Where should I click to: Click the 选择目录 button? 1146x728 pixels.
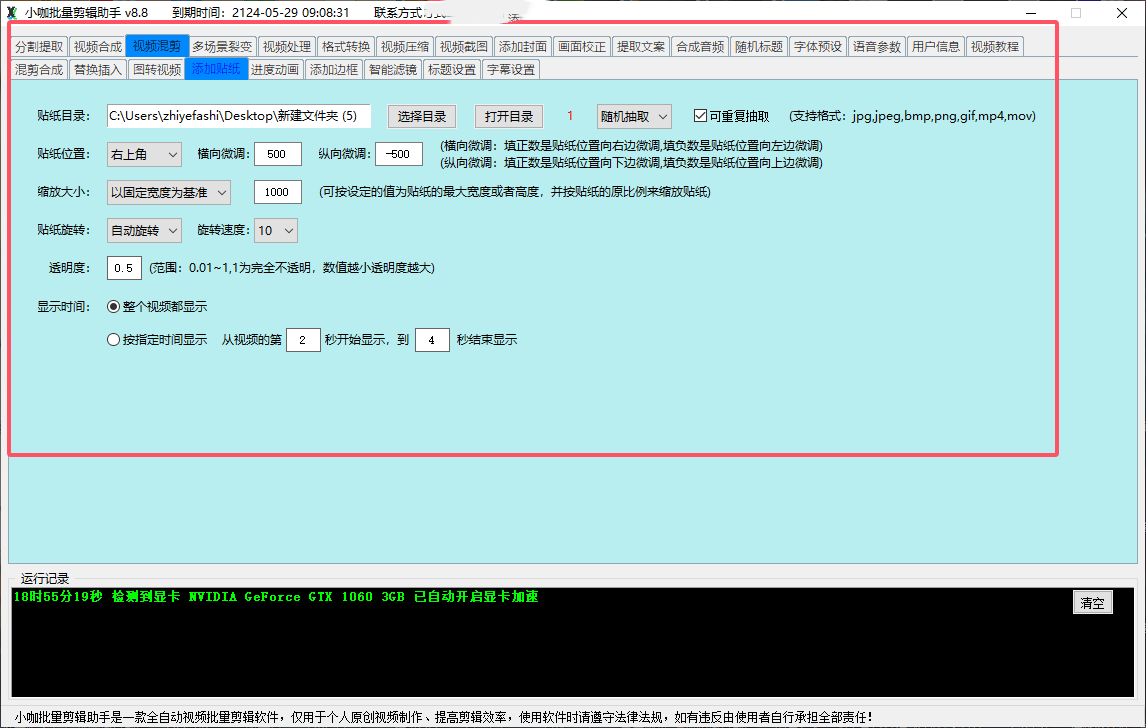coord(421,116)
